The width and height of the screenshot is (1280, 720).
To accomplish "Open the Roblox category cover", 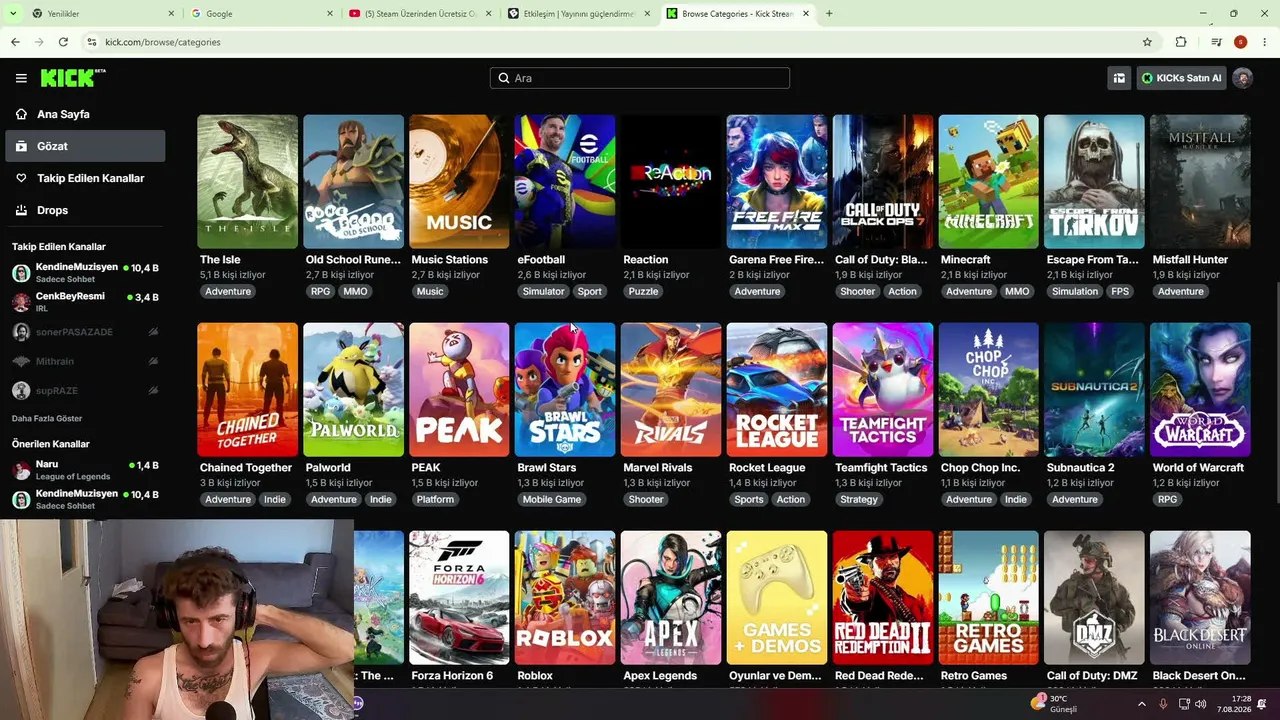I will tap(565, 597).
